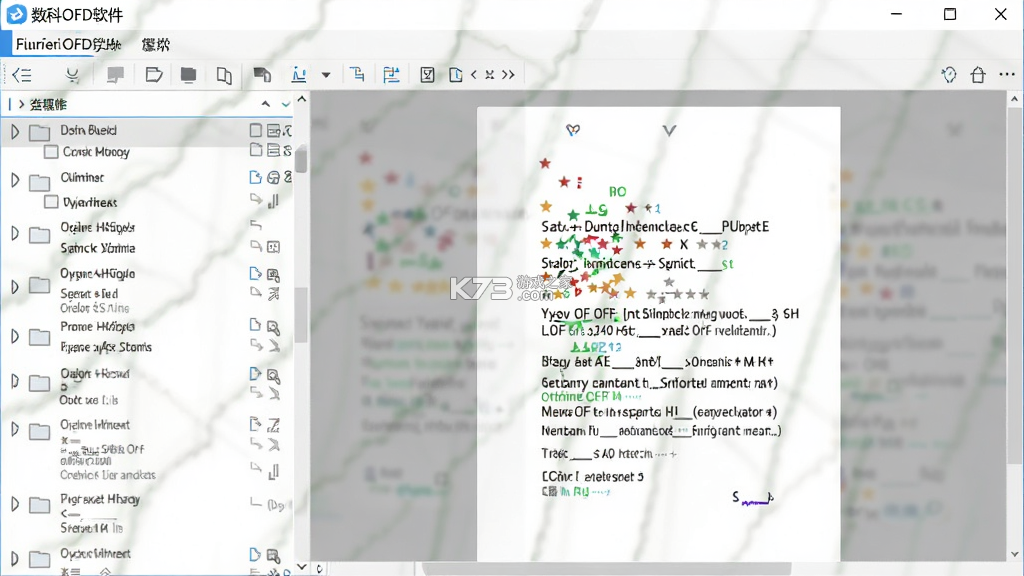Screen dimensions: 1024x576
Task: Click the home icon at toolbar right
Action: tap(978, 74)
